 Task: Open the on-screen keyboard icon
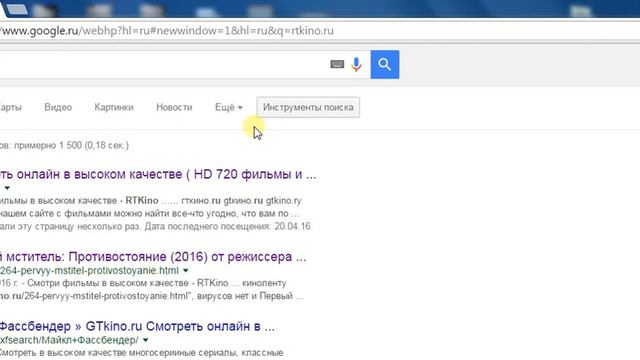pyautogui.click(x=337, y=64)
